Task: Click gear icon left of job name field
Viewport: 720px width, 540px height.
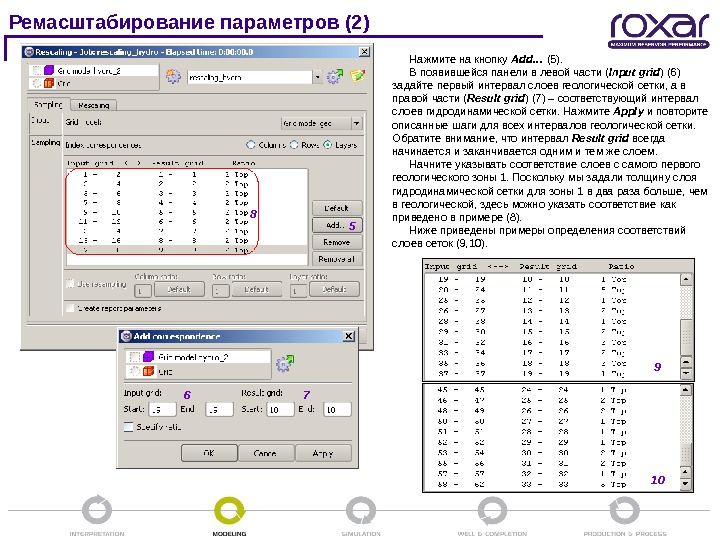Action: (x=173, y=77)
